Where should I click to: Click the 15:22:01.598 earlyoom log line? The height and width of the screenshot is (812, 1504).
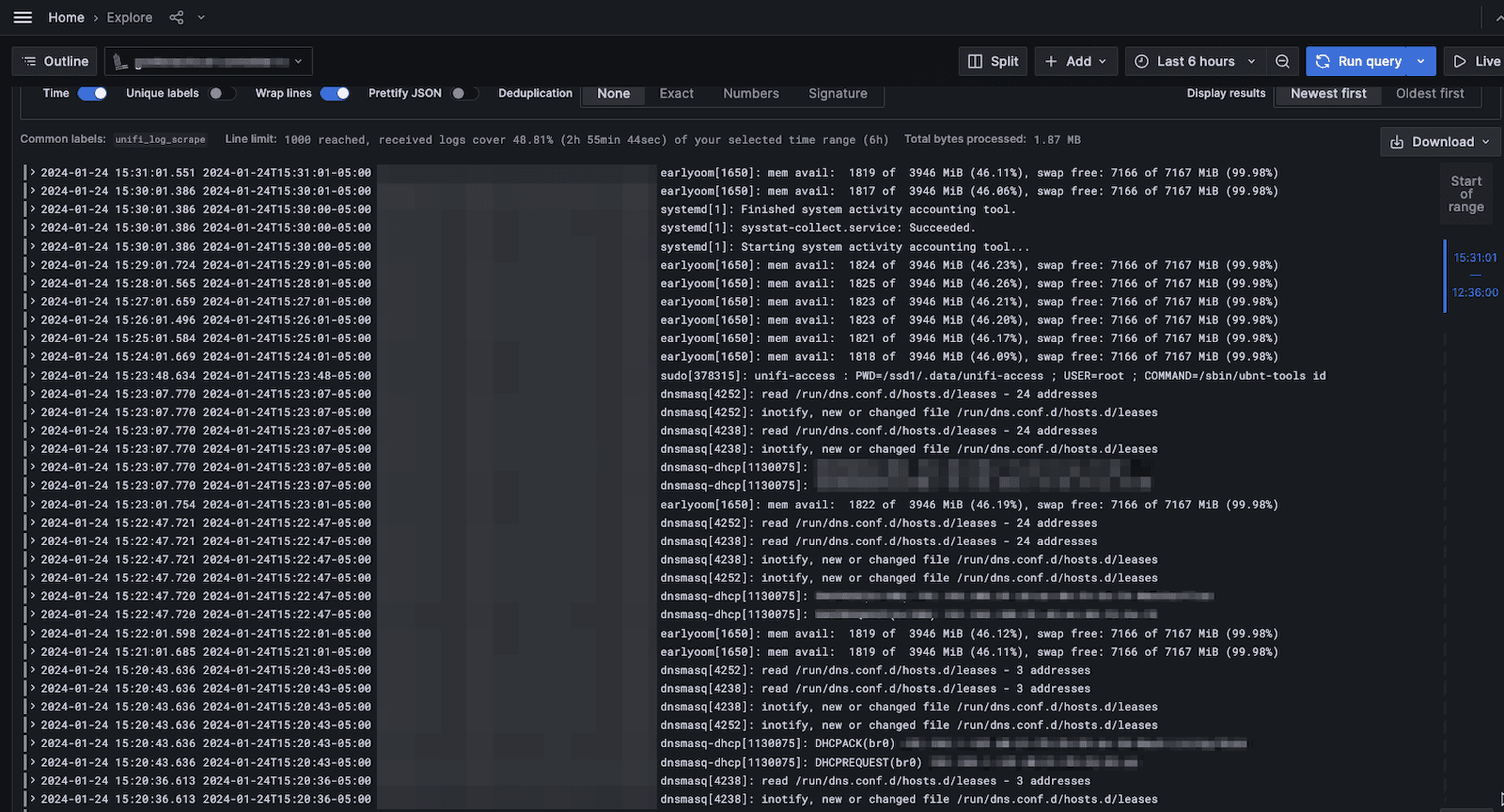coord(969,633)
